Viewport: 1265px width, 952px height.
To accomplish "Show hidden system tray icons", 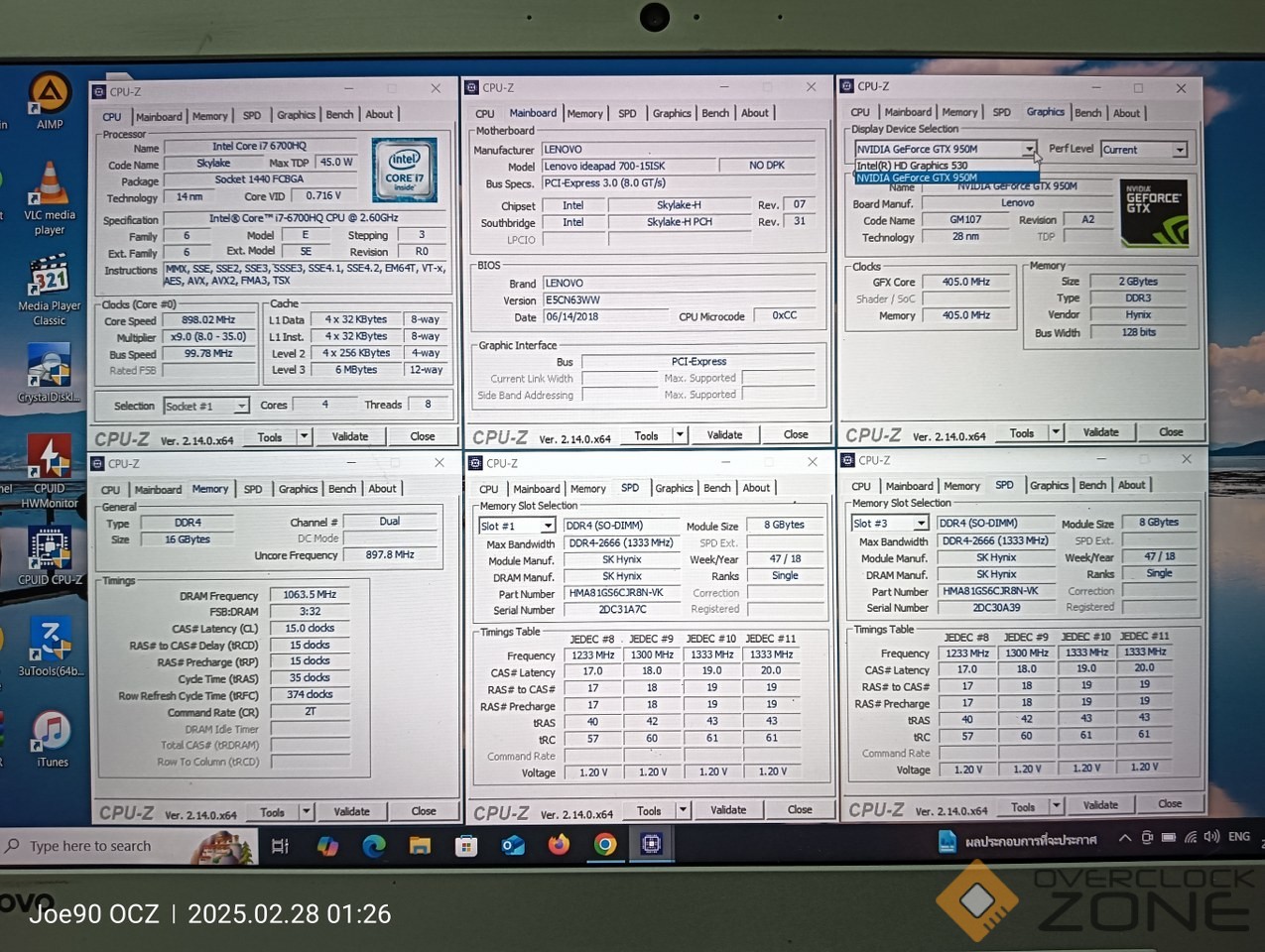I will [1125, 839].
